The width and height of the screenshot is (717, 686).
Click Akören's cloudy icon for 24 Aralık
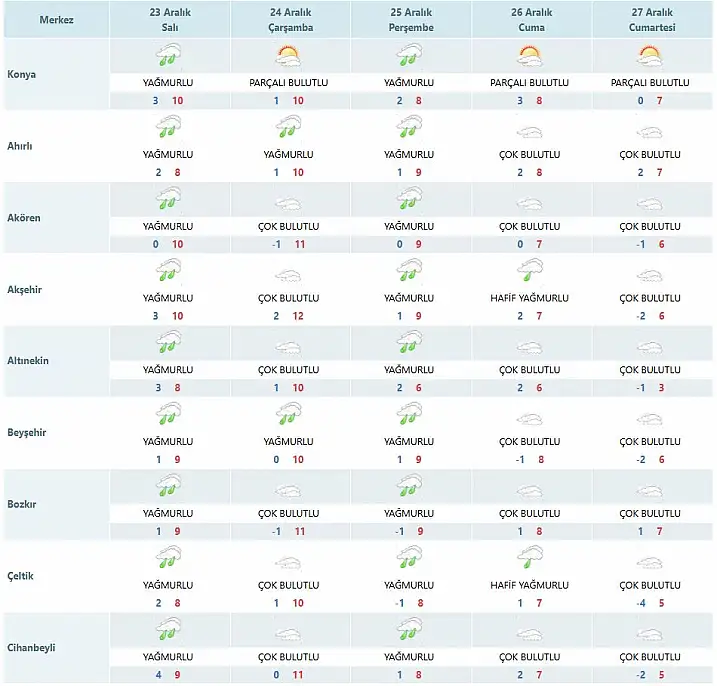[288, 200]
